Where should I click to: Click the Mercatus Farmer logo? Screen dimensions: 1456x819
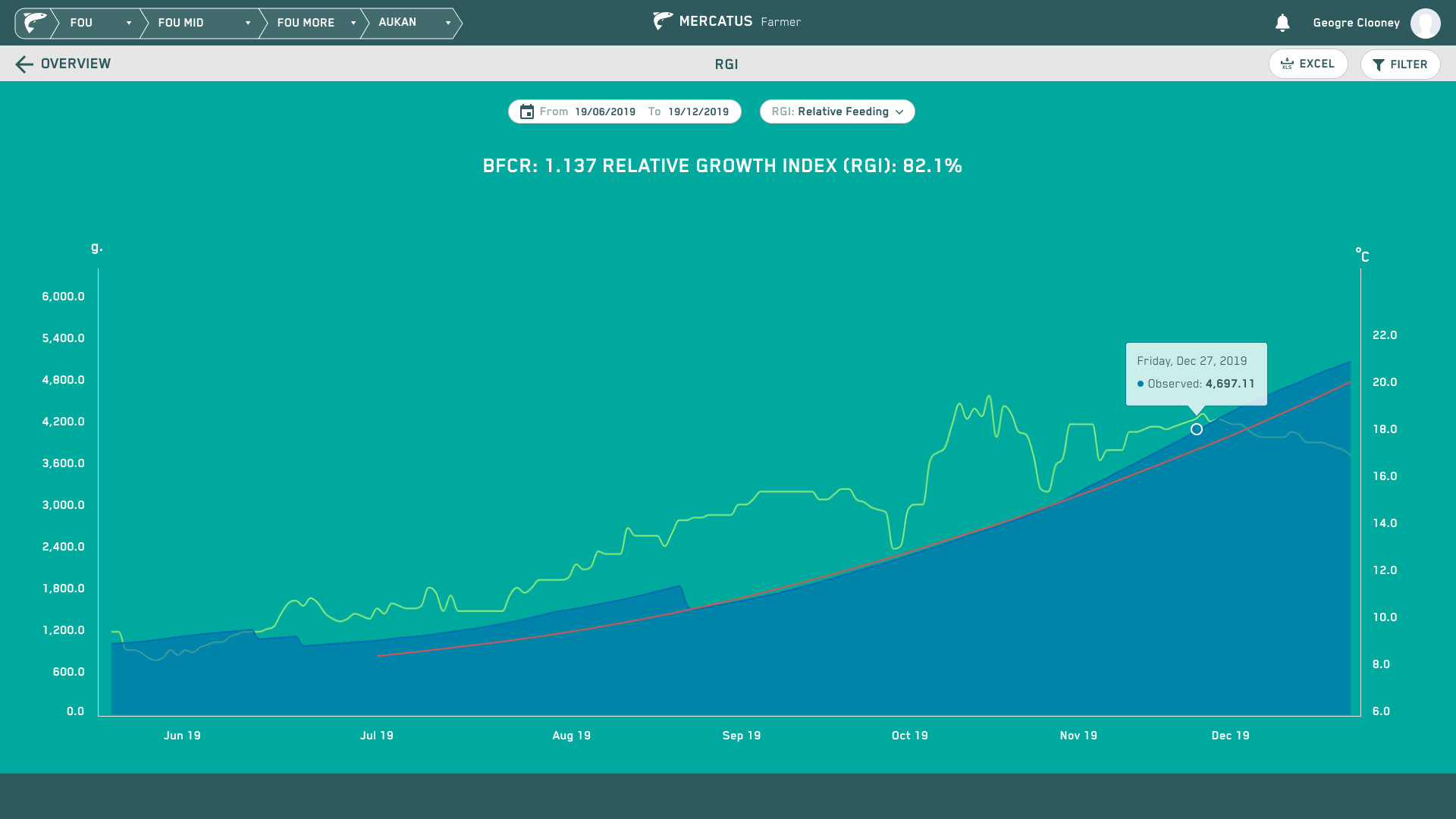point(726,21)
